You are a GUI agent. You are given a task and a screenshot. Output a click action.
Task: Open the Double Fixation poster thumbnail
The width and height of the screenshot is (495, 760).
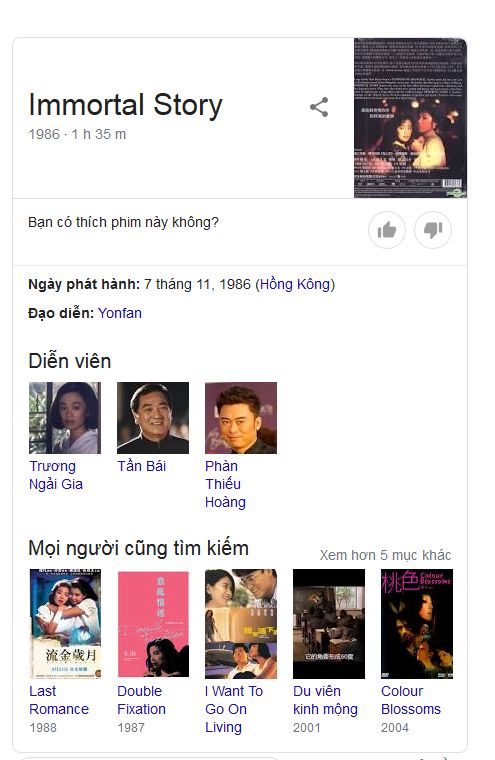153,624
